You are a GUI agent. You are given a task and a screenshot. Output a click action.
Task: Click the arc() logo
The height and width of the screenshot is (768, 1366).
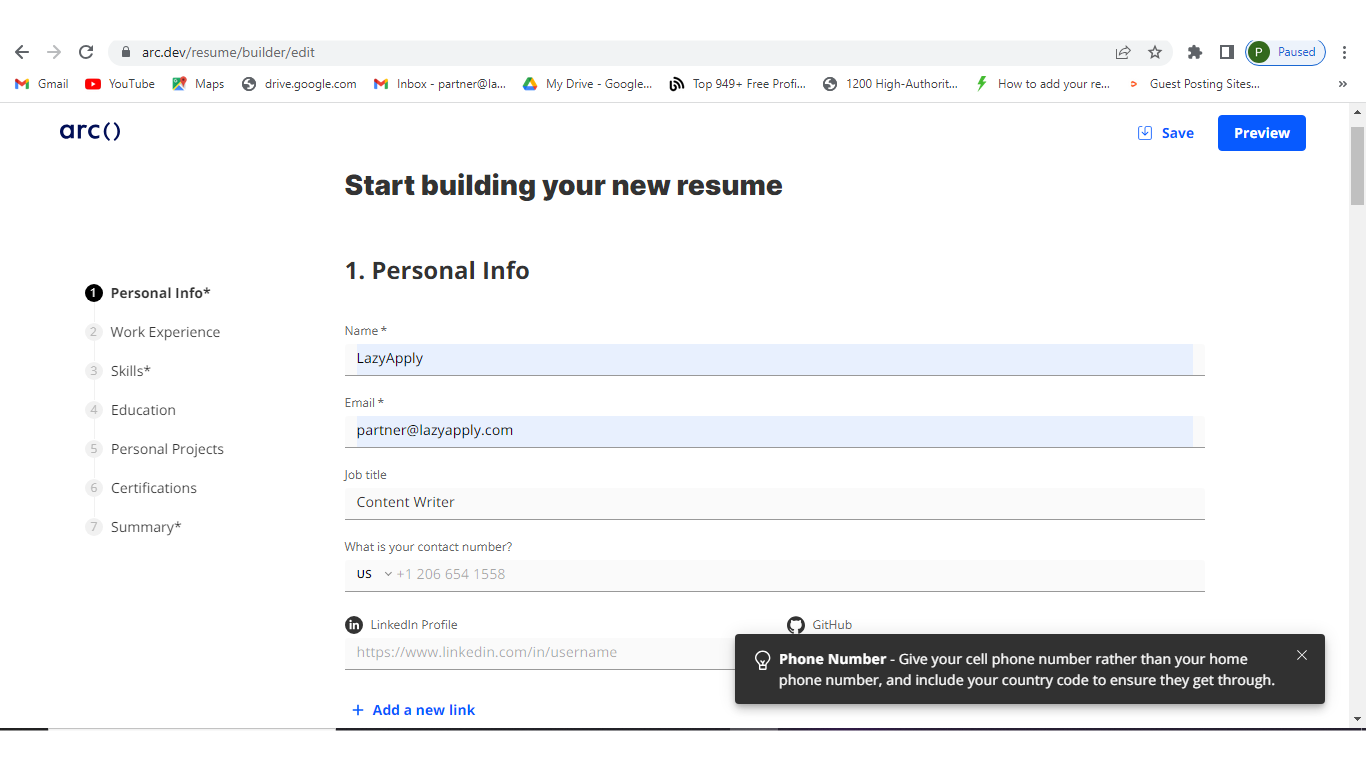pos(90,132)
